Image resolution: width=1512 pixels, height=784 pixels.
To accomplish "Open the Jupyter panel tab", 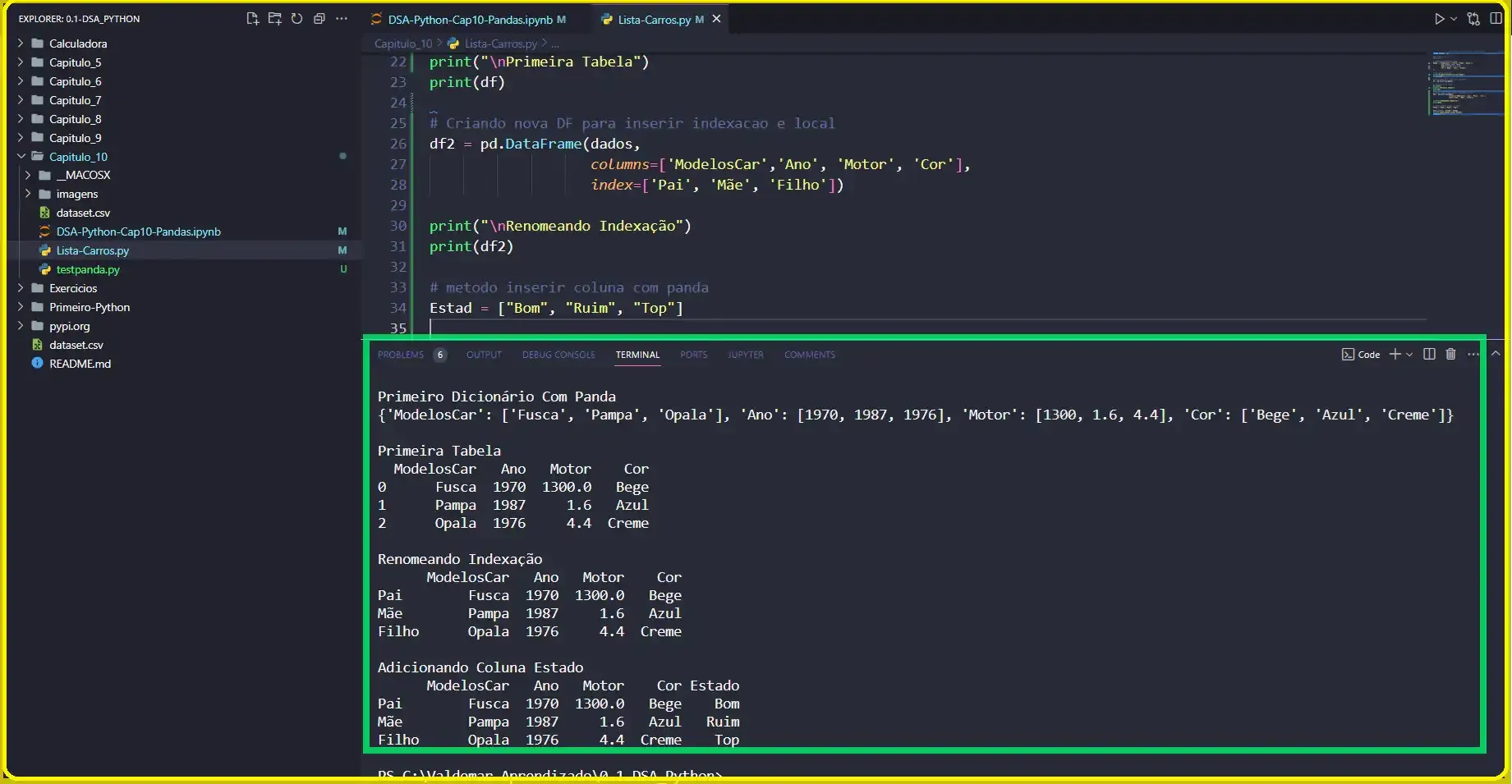I will click(745, 355).
